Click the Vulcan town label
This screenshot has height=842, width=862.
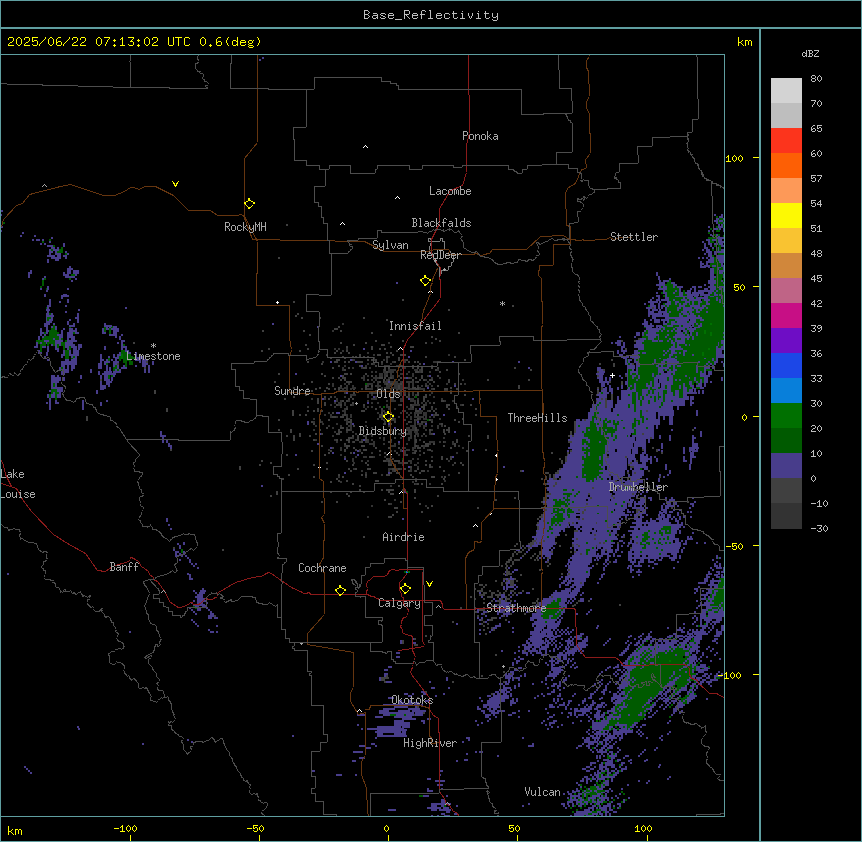543,792
